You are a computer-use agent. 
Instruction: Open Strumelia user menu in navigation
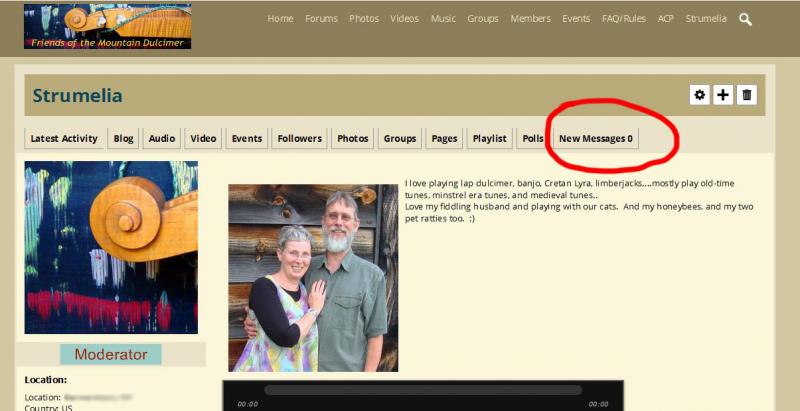pyautogui.click(x=706, y=19)
